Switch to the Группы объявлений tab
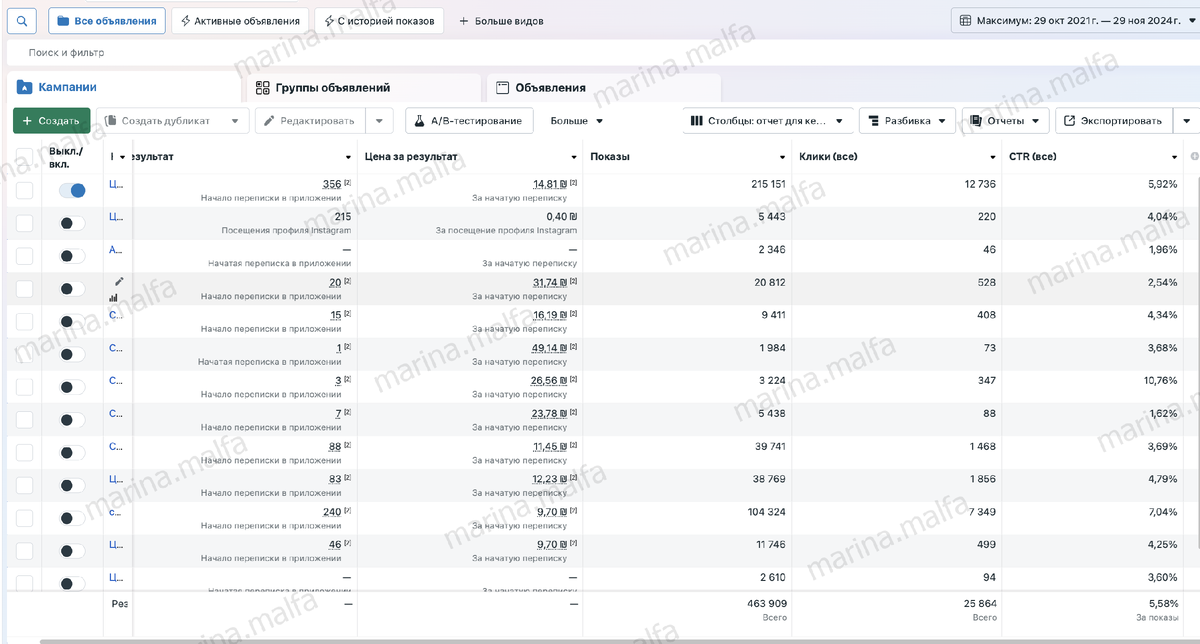Screen dimensions: 1200x644 pos(364,88)
